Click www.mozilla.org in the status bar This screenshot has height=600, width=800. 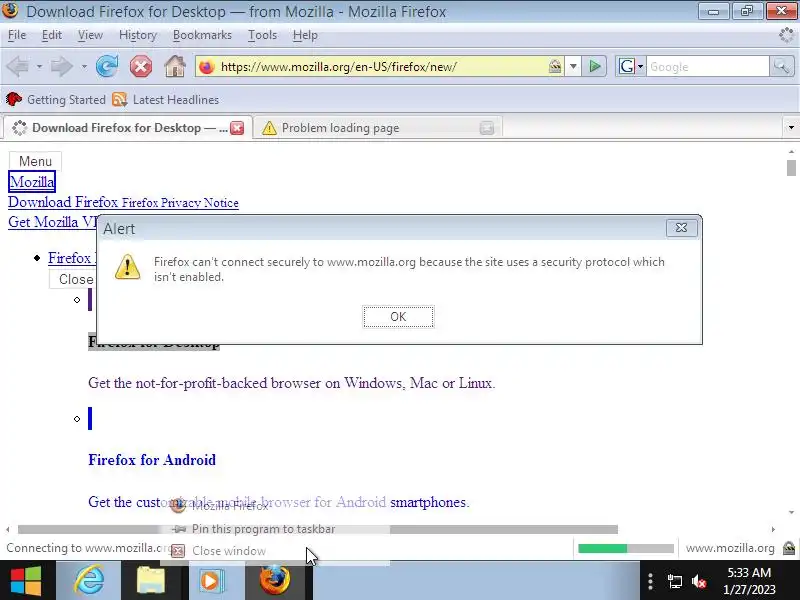coord(730,548)
